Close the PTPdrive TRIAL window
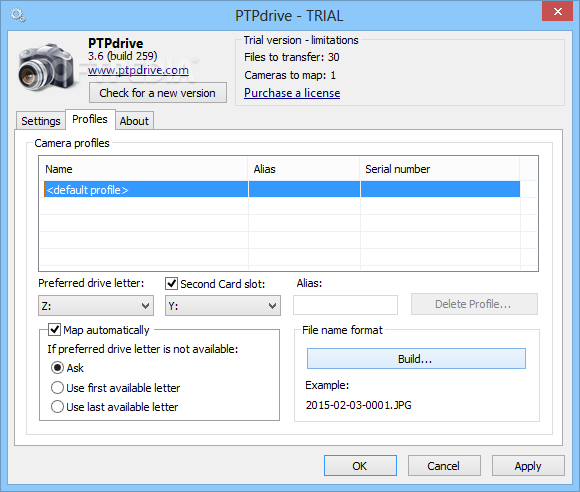 pyautogui.click(x=557, y=11)
